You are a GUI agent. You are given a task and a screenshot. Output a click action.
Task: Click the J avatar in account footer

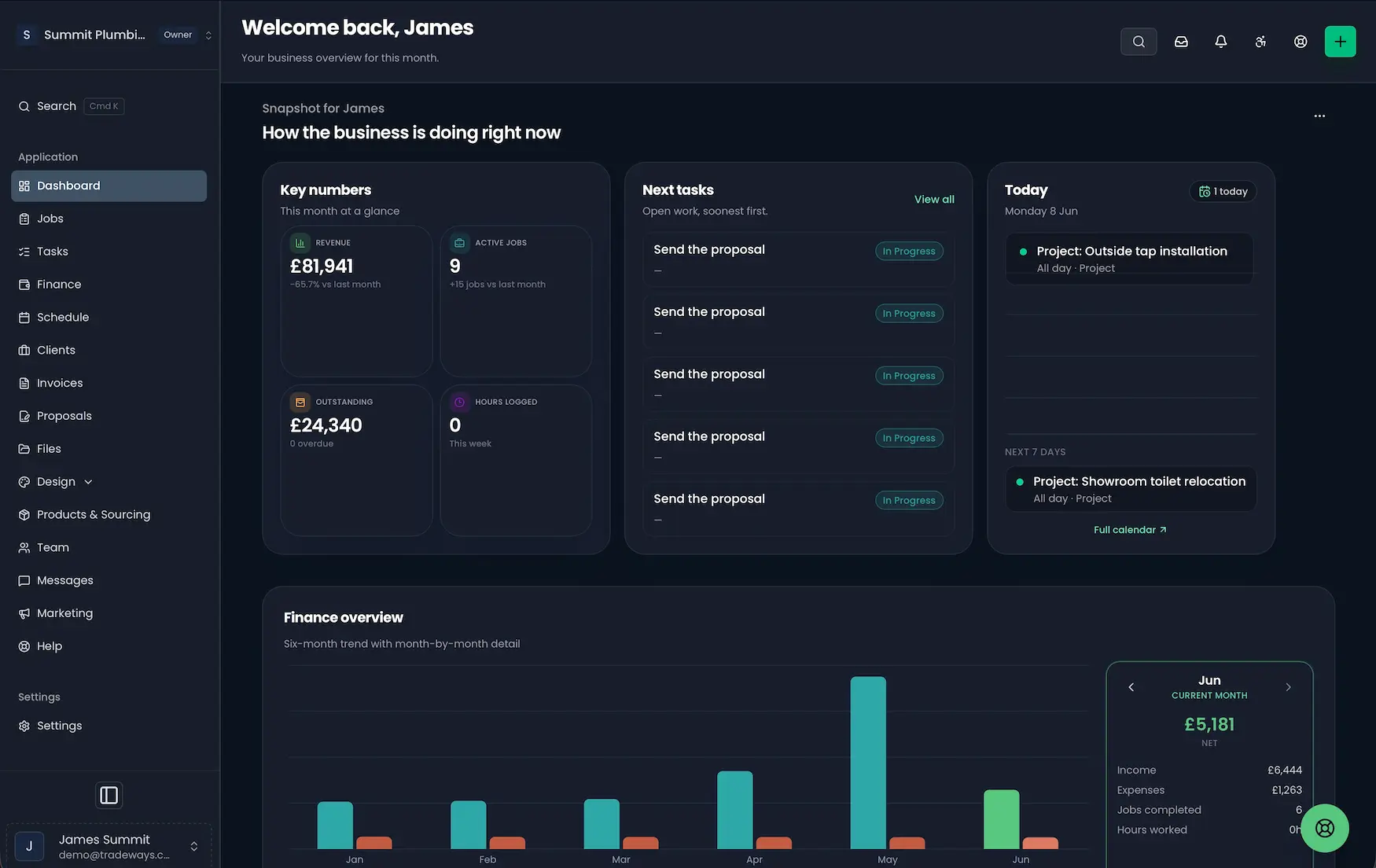(29, 846)
